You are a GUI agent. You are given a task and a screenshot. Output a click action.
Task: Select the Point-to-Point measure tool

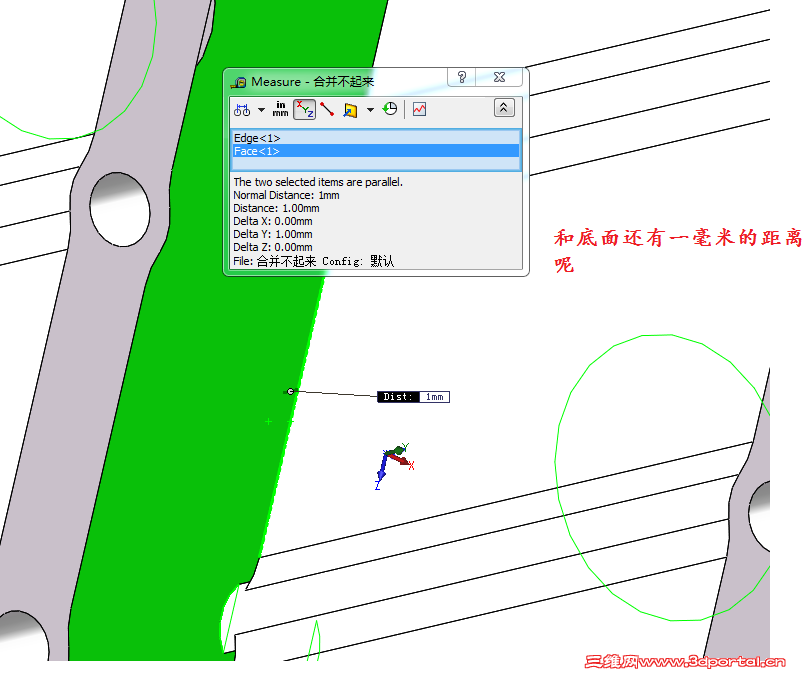pyautogui.click(x=327, y=109)
